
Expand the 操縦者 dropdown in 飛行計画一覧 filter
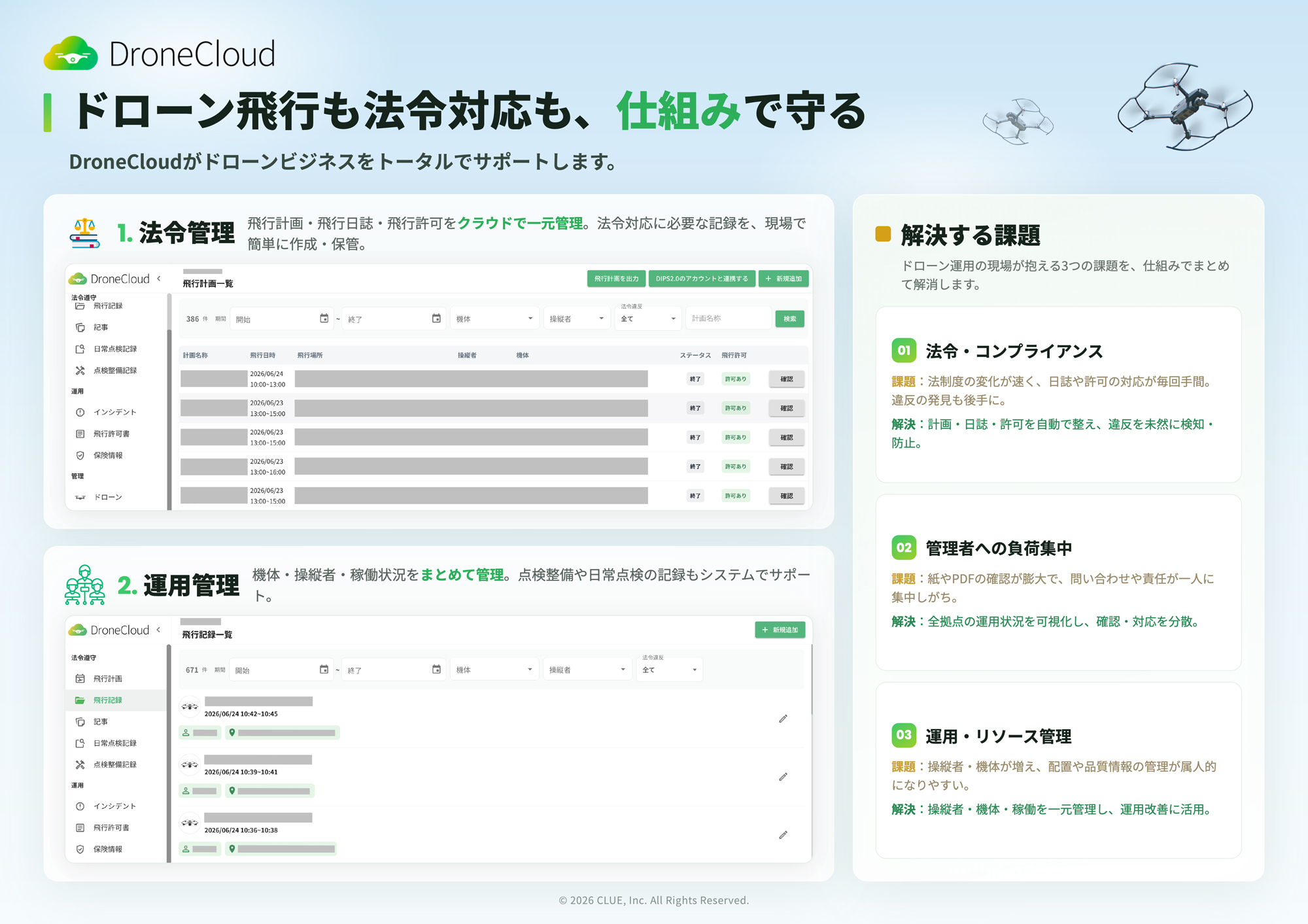coord(576,318)
